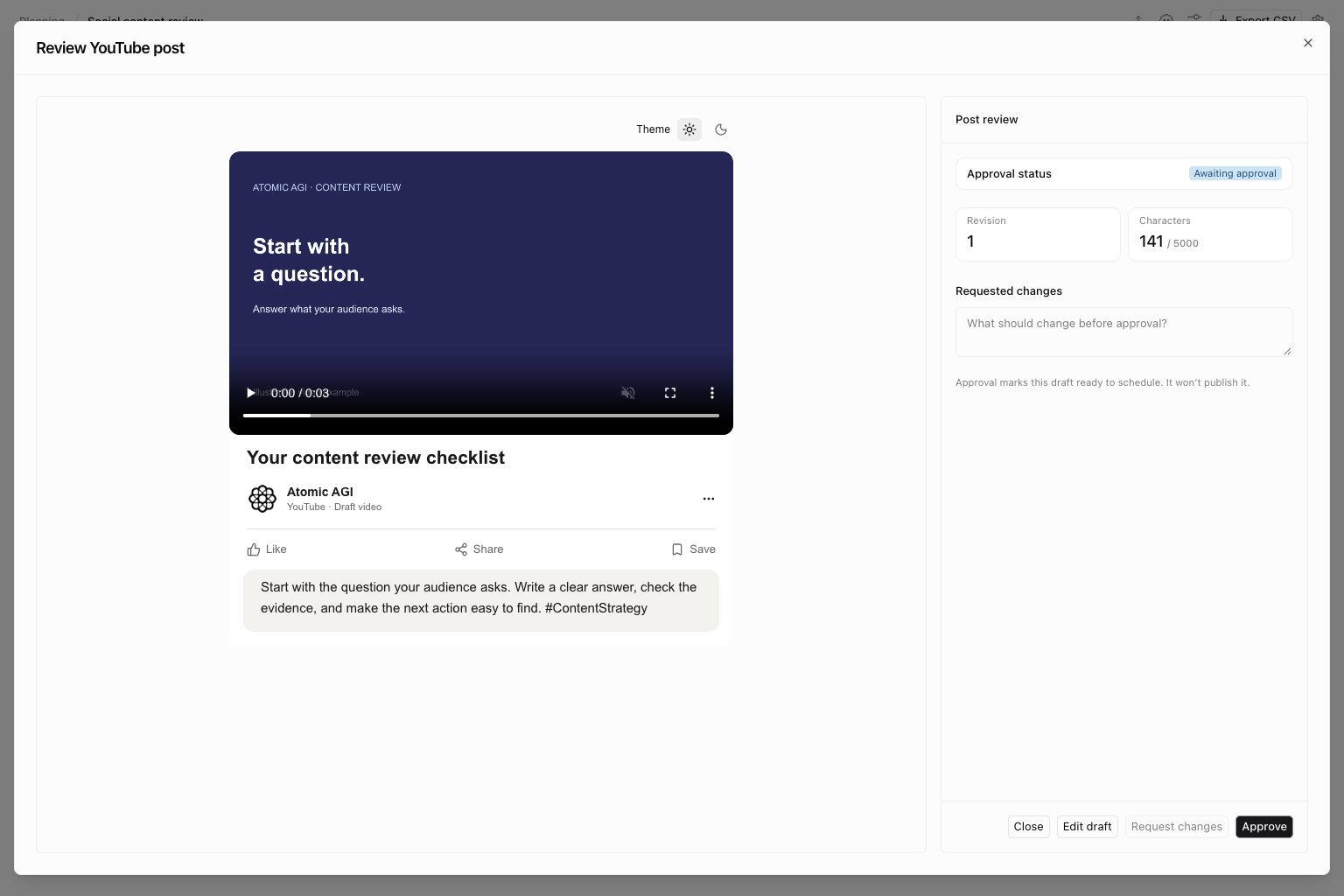
Task: Click the Share button in the post preview
Action: click(479, 549)
